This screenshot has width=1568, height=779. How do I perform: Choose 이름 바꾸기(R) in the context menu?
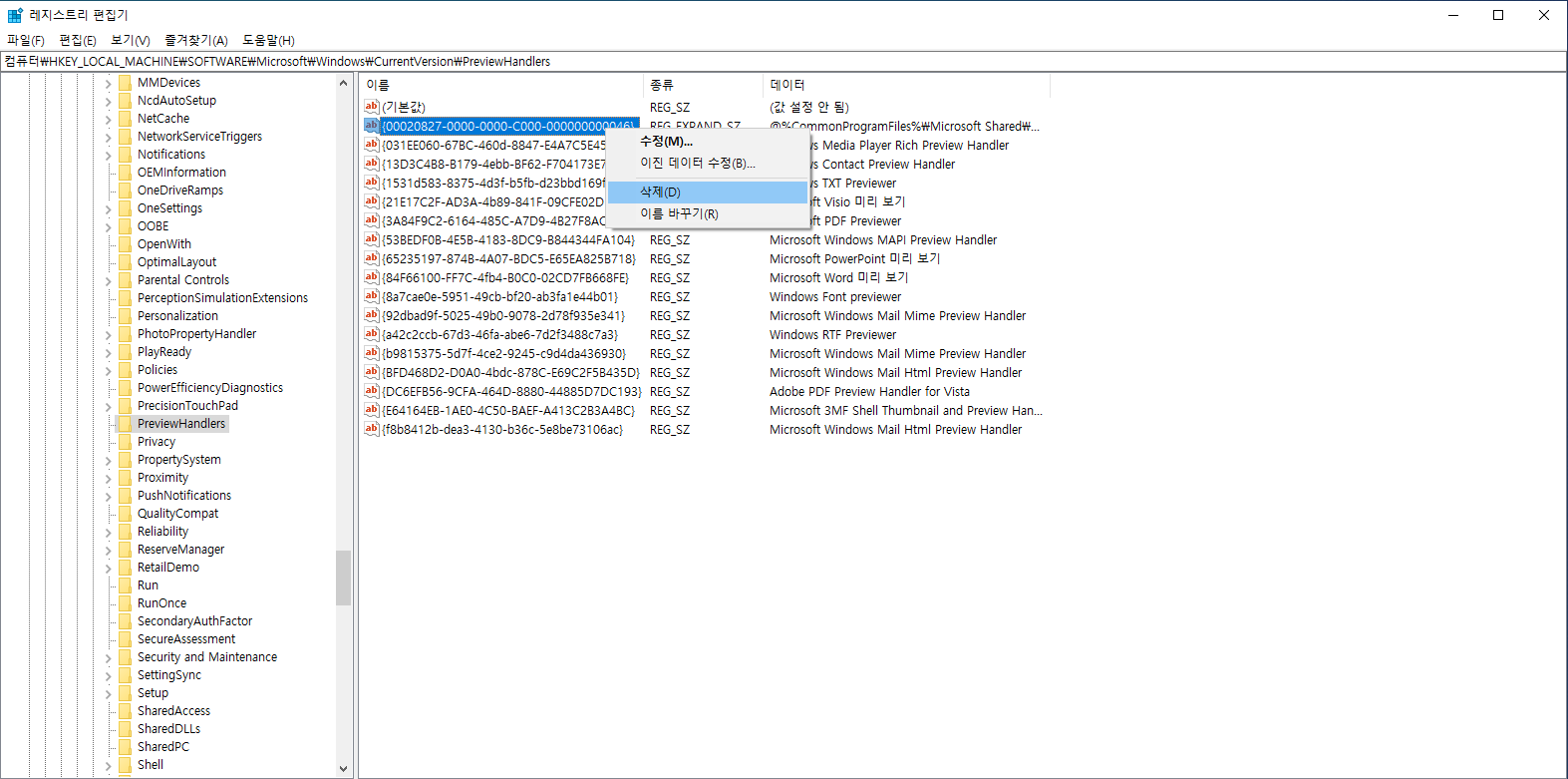(708, 213)
